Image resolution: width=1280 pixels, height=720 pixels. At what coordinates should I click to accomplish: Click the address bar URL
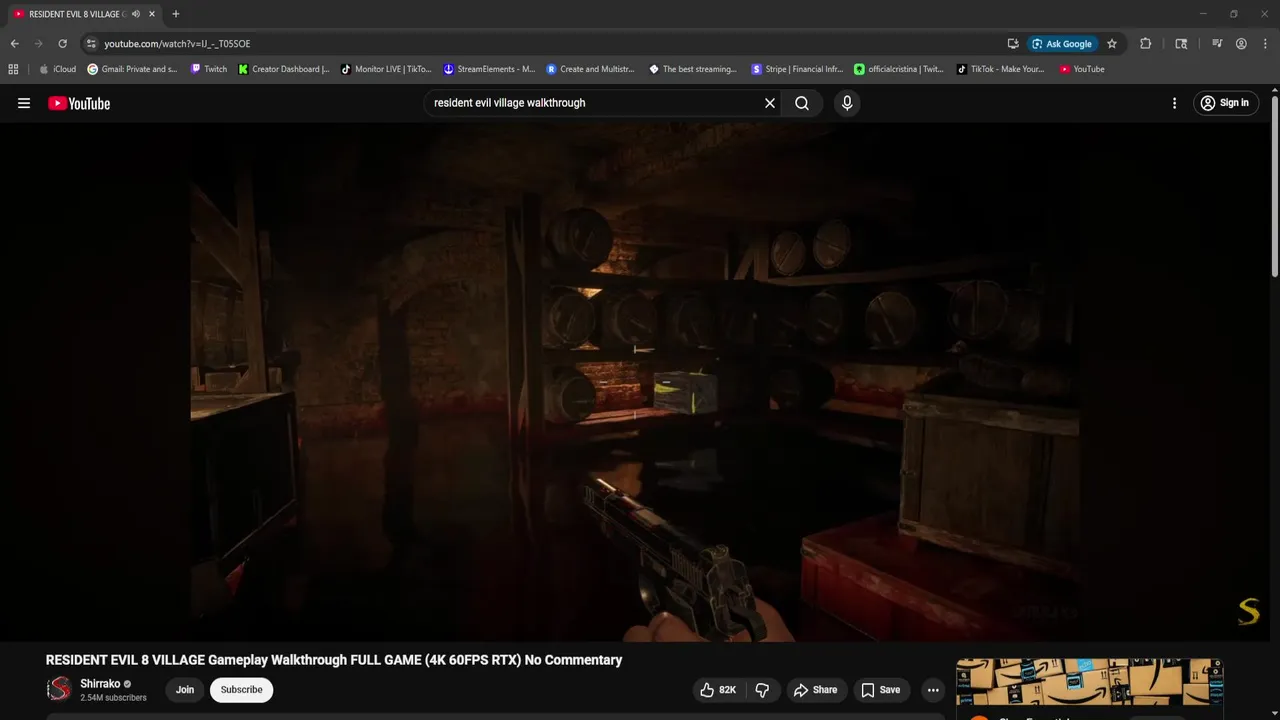tap(177, 44)
